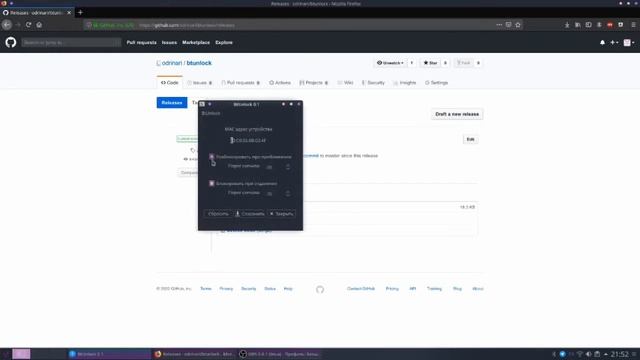
Task: Toggle lock-on-leaving checkbox in Btunlock
Action: (x=211, y=184)
